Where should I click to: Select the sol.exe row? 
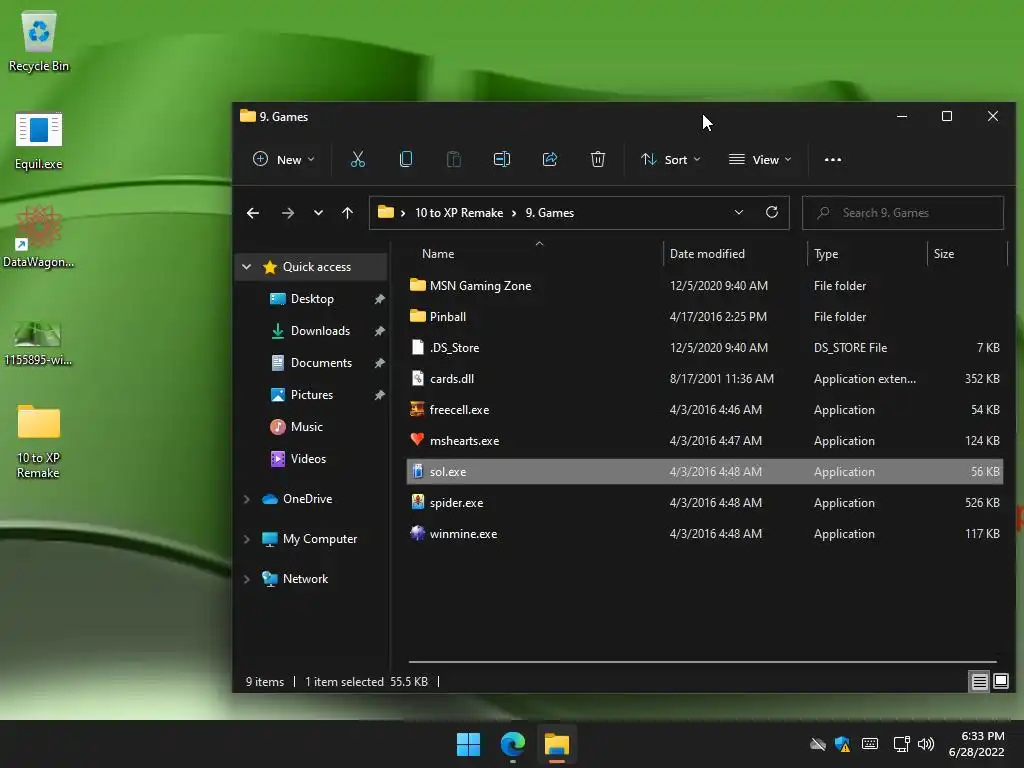(x=705, y=472)
